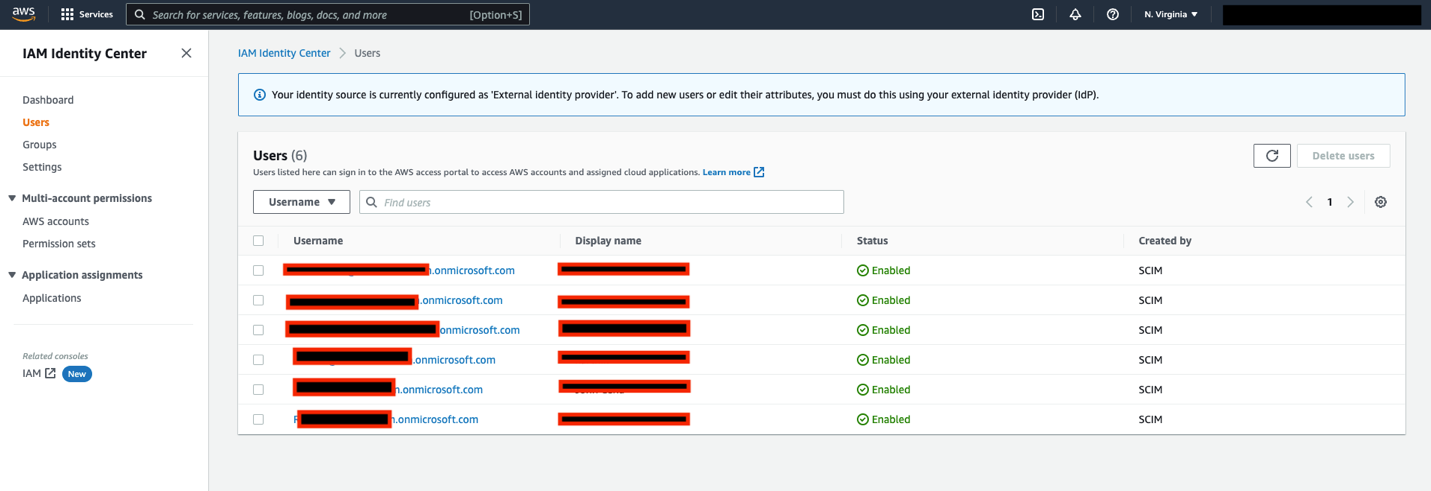Click the Find users search field
The width and height of the screenshot is (1431, 491).
point(601,202)
